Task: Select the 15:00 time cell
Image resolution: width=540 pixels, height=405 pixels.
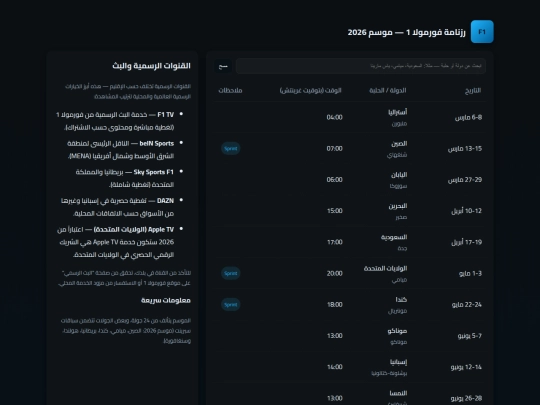Action: coord(335,211)
